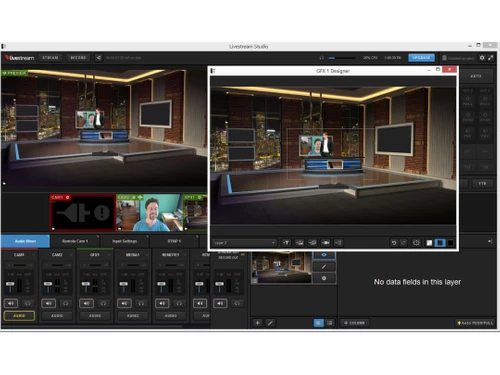Expand the REMOTE1 channel dropdown arrow
Image resolution: width=500 pixels, height=375 pixels.
click(x=185, y=255)
